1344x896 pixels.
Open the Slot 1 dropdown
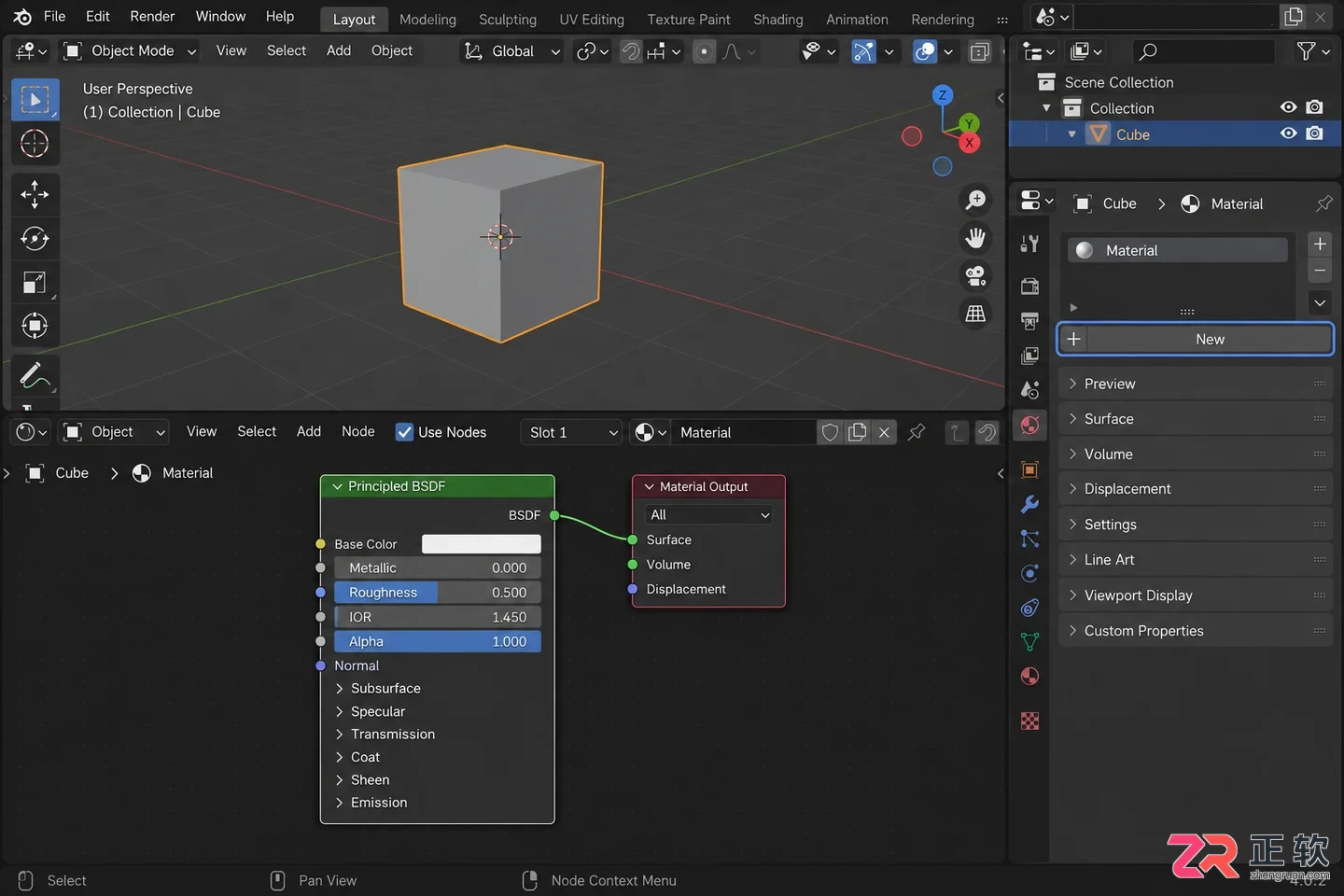tap(571, 432)
